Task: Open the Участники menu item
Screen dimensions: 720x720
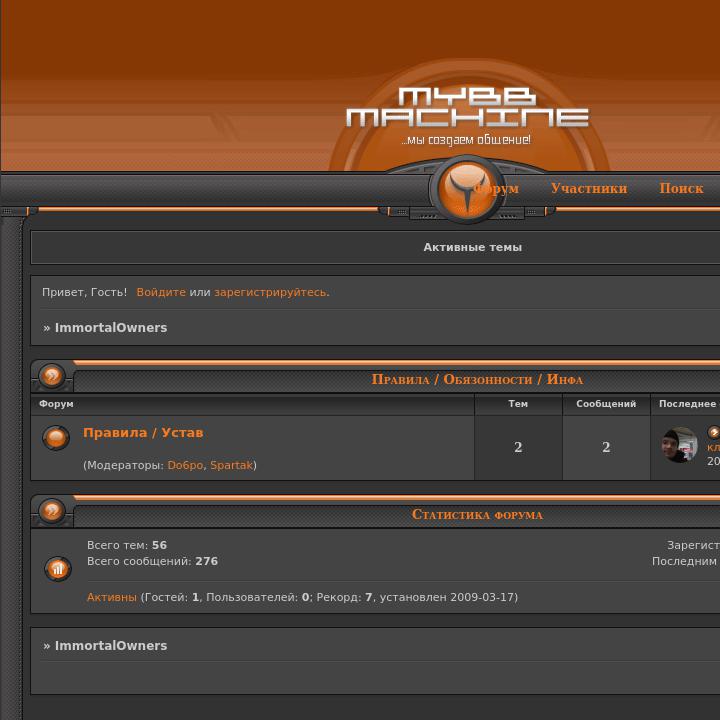Action: click(x=589, y=188)
